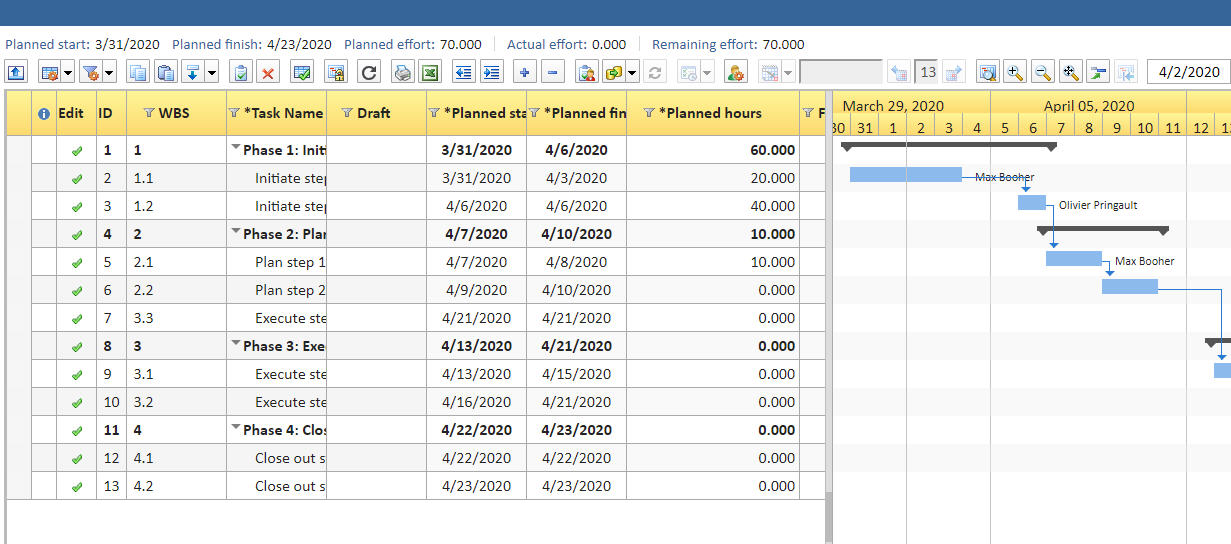Click the 60.000 planned hours cell
1231x544 pixels.
pos(713,150)
